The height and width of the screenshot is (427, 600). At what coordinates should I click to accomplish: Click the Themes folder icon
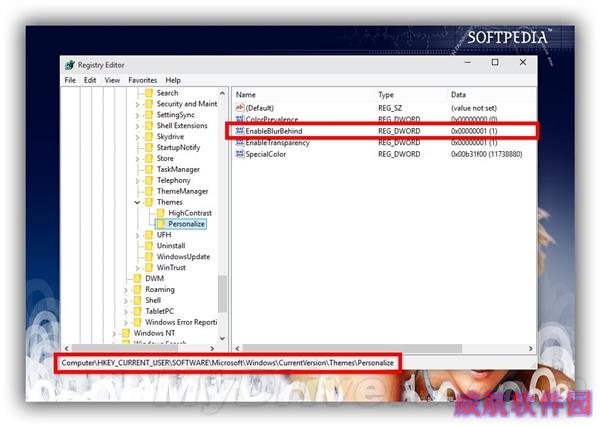[149, 202]
